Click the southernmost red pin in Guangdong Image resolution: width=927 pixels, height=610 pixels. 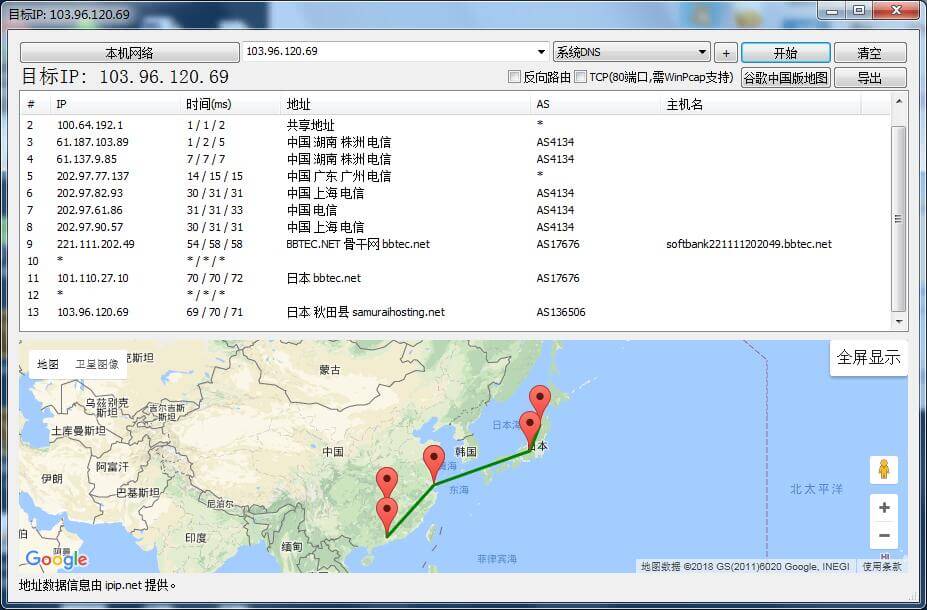pyautogui.click(x=387, y=514)
